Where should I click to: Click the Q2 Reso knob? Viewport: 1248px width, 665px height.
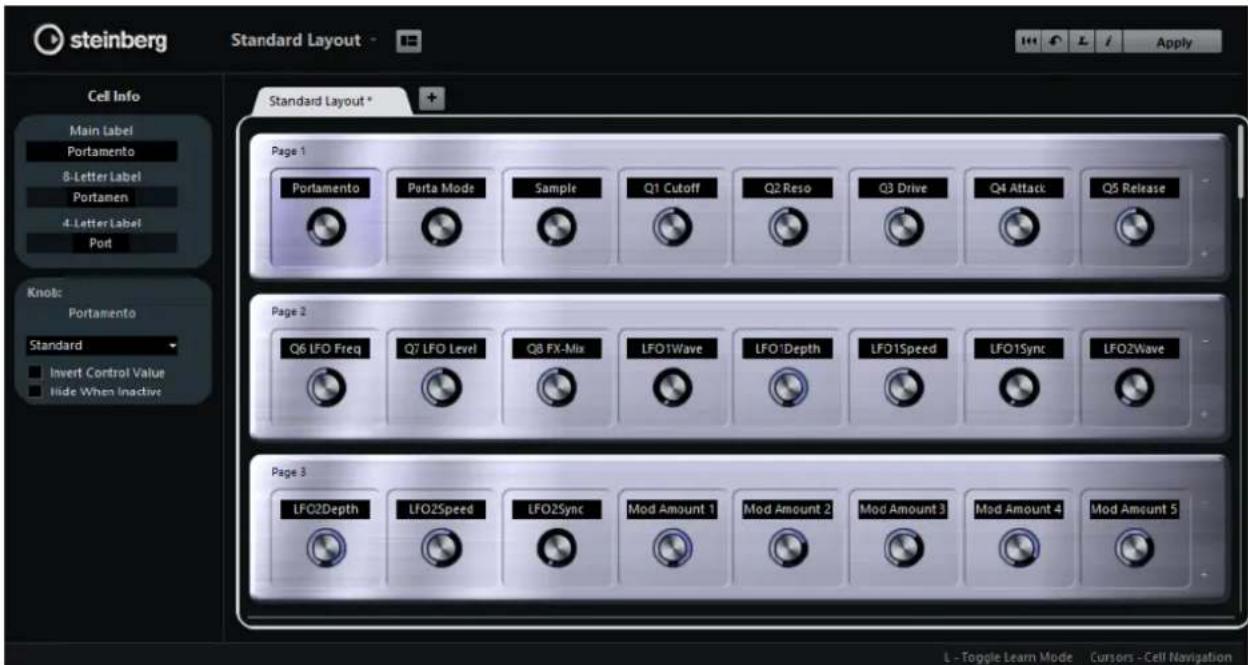click(x=787, y=229)
